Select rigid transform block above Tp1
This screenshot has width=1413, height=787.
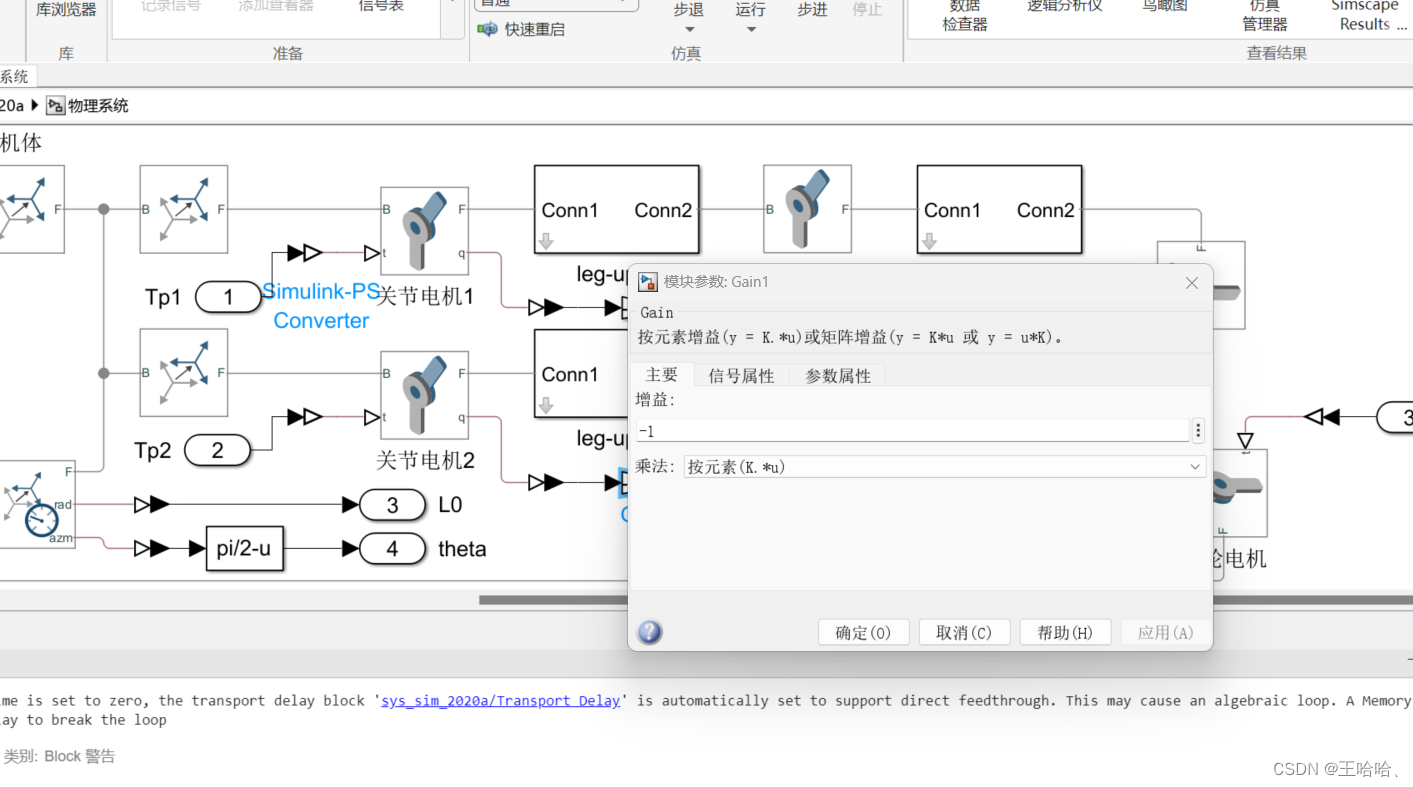pyautogui.click(x=184, y=209)
